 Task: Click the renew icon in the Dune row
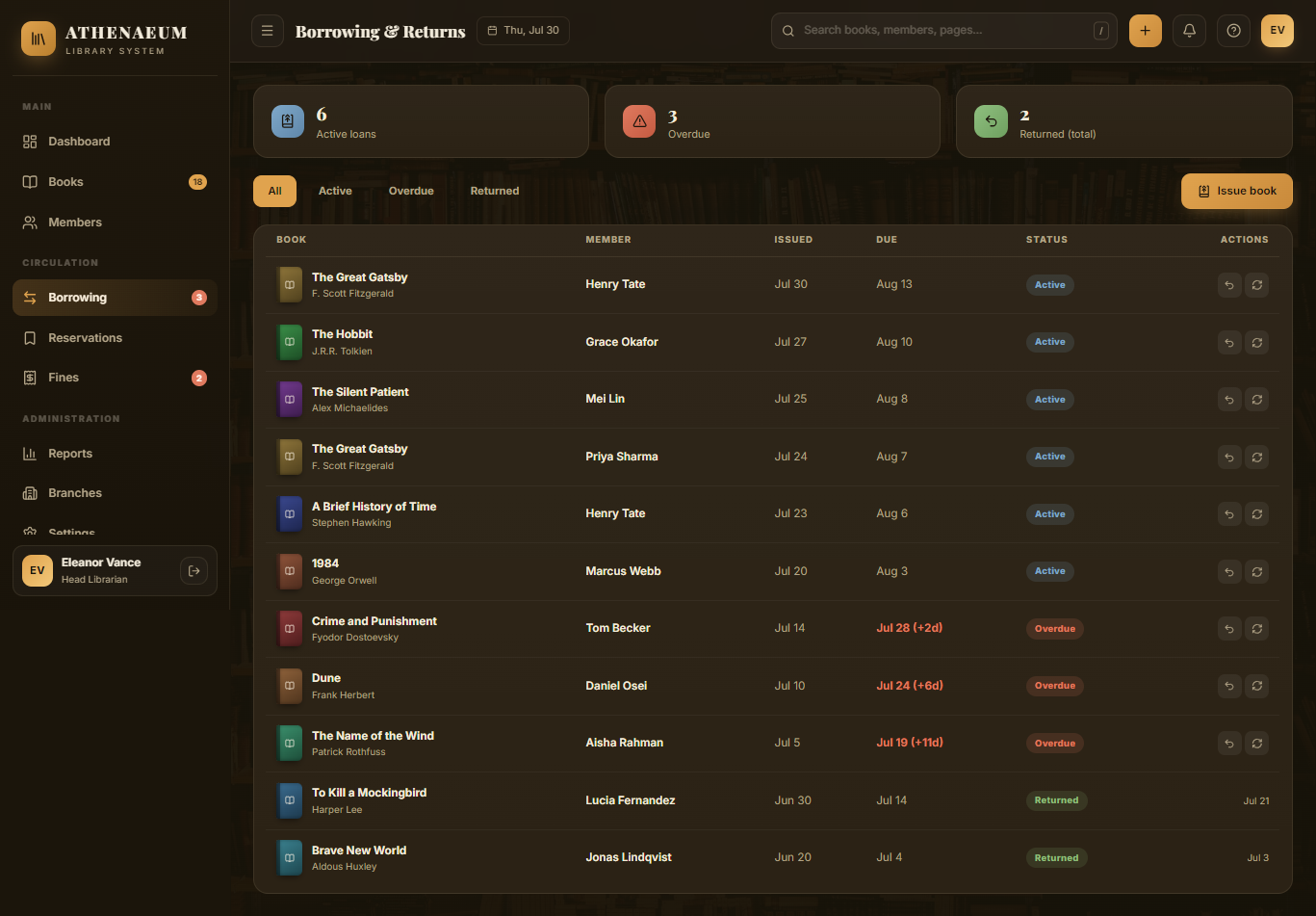[1256, 686]
